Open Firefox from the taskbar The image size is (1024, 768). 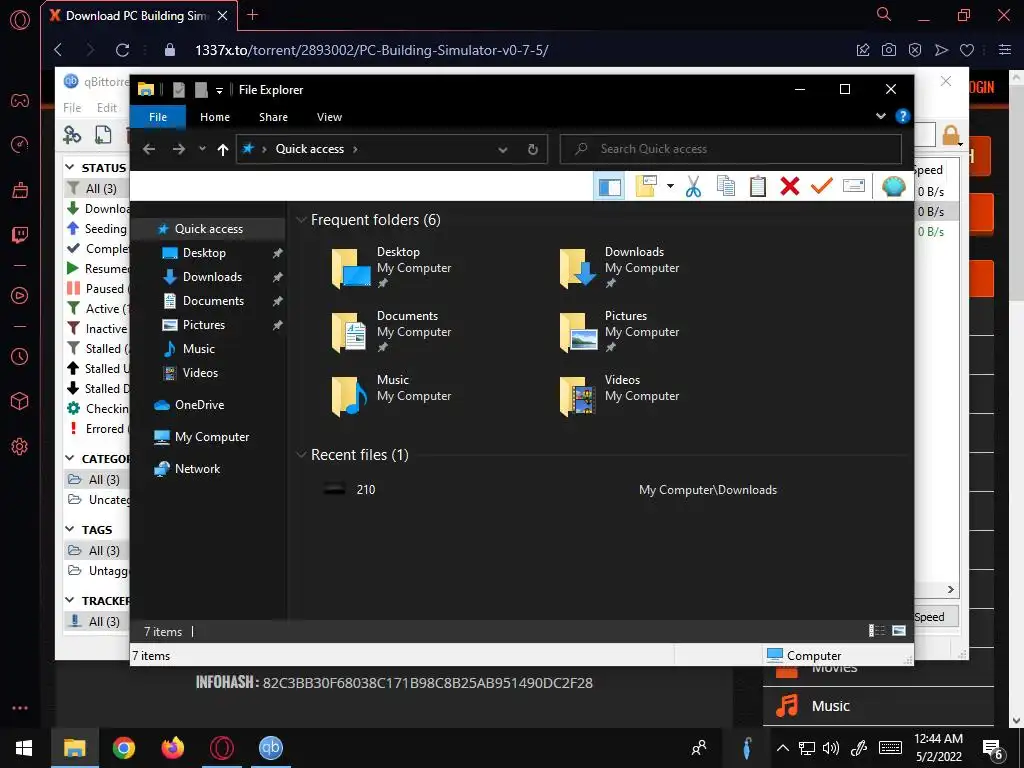(172, 748)
